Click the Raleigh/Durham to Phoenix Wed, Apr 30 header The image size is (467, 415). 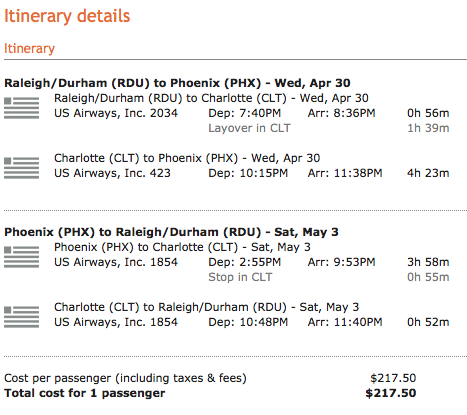coord(177,83)
